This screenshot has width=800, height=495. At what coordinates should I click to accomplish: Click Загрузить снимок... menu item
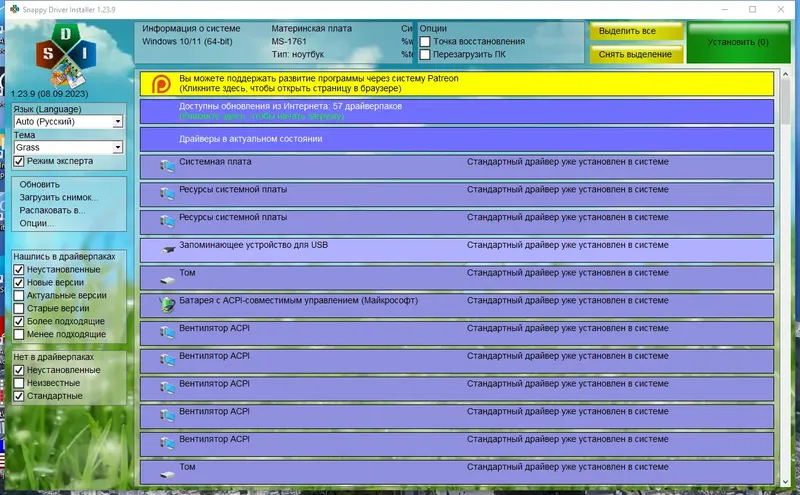tap(59, 197)
